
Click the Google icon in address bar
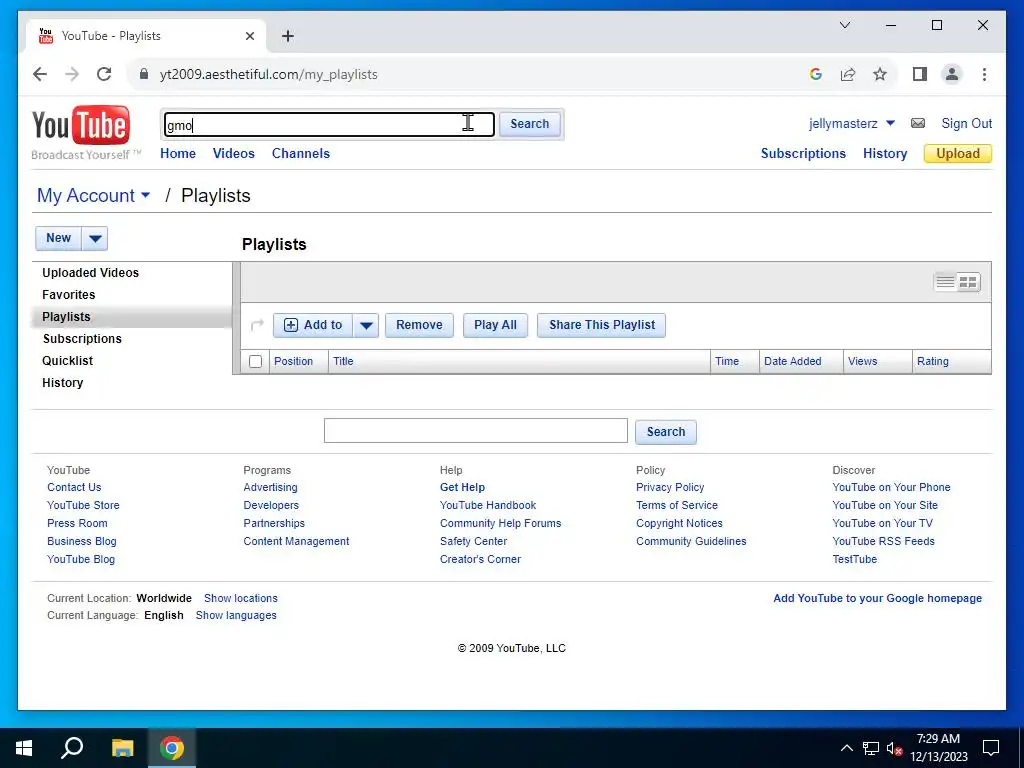[816, 74]
